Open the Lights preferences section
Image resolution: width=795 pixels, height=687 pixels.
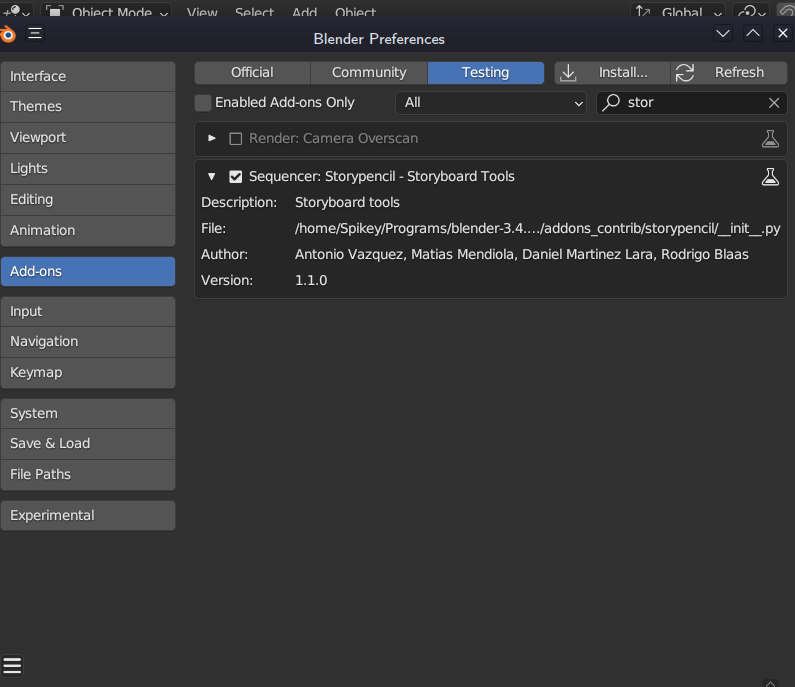[x=88, y=169]
